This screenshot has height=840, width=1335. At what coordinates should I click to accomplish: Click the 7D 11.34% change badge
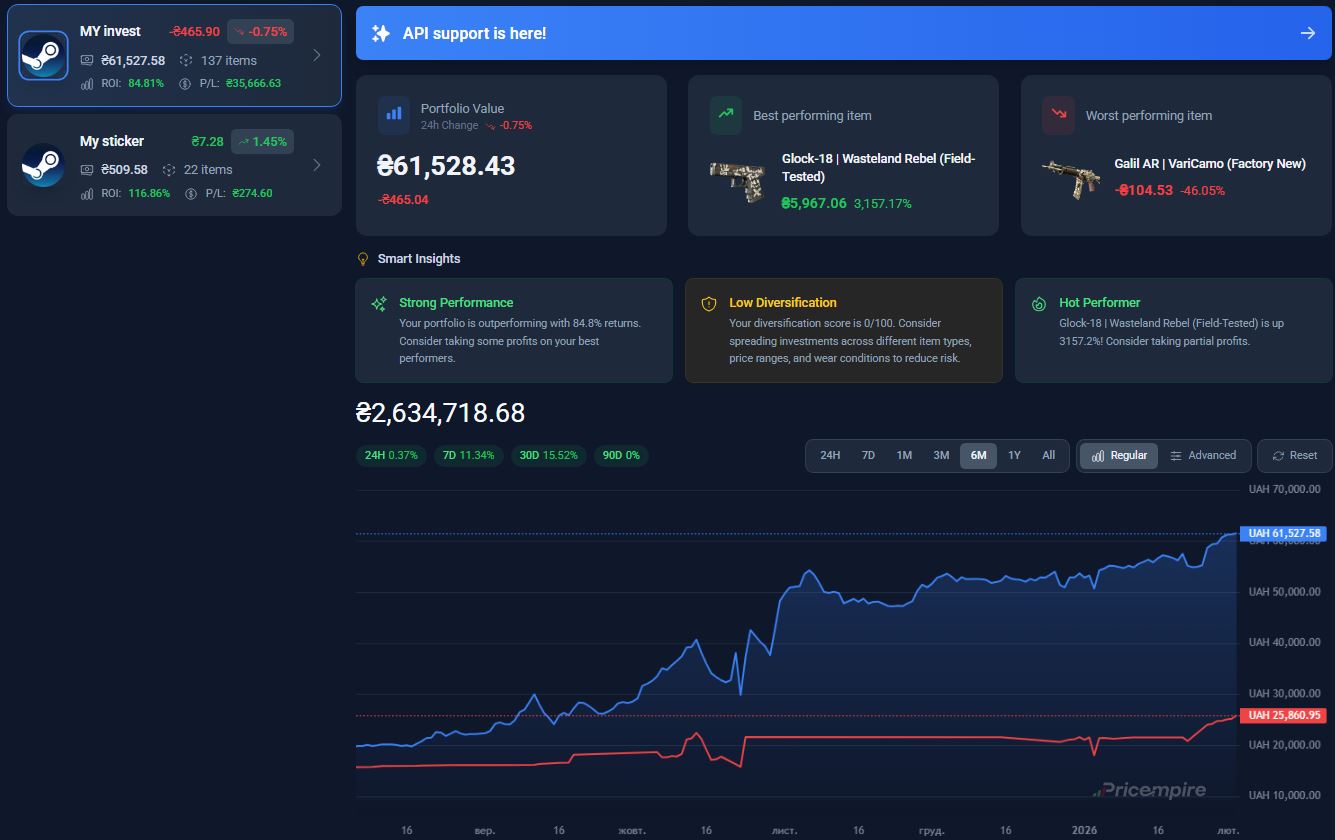[x=468, y=455]
